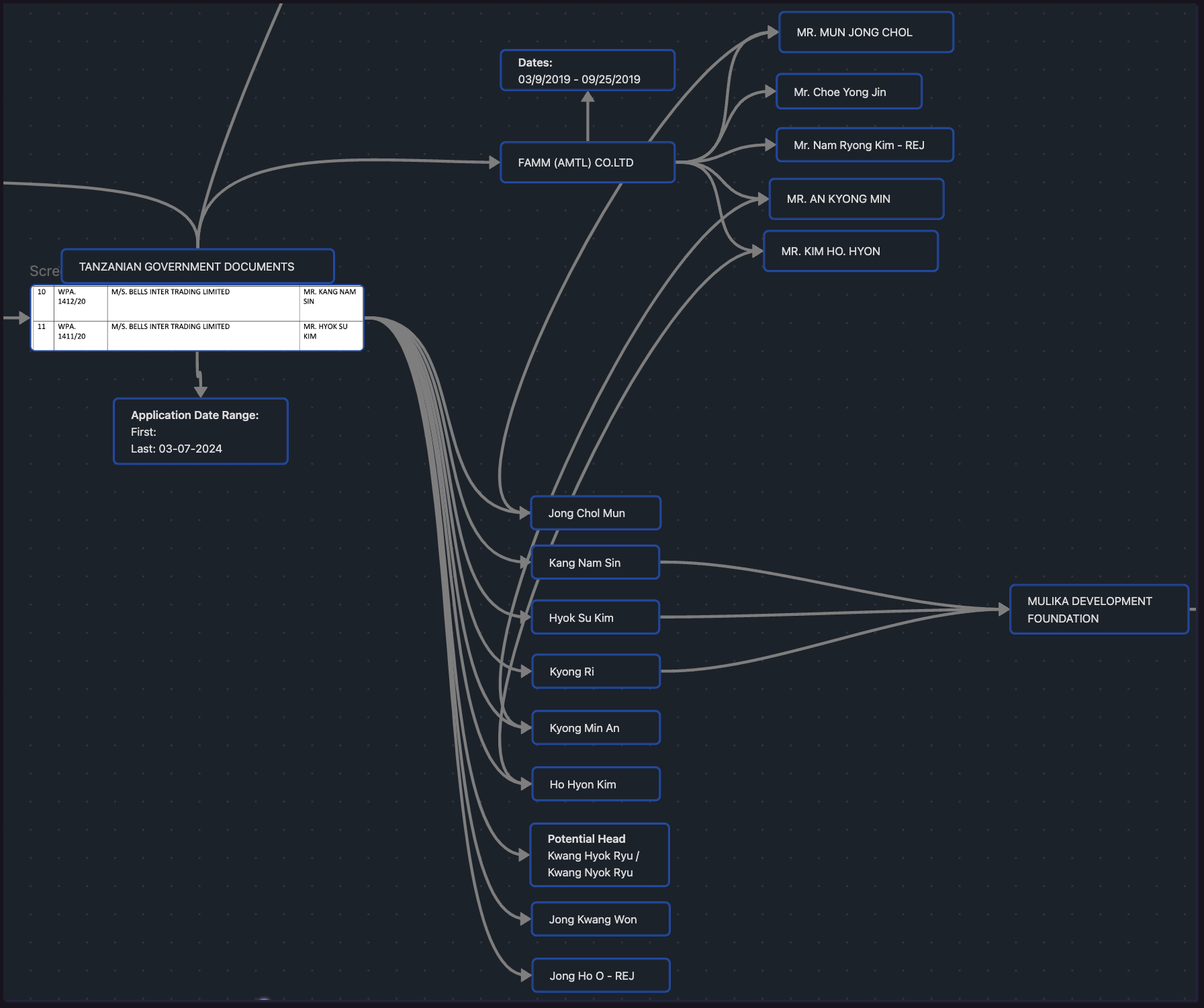The width and height of the screenshot is (1204, 1008).
Task: Select the Hyok Su Kim node
Action: coord(595,618)
